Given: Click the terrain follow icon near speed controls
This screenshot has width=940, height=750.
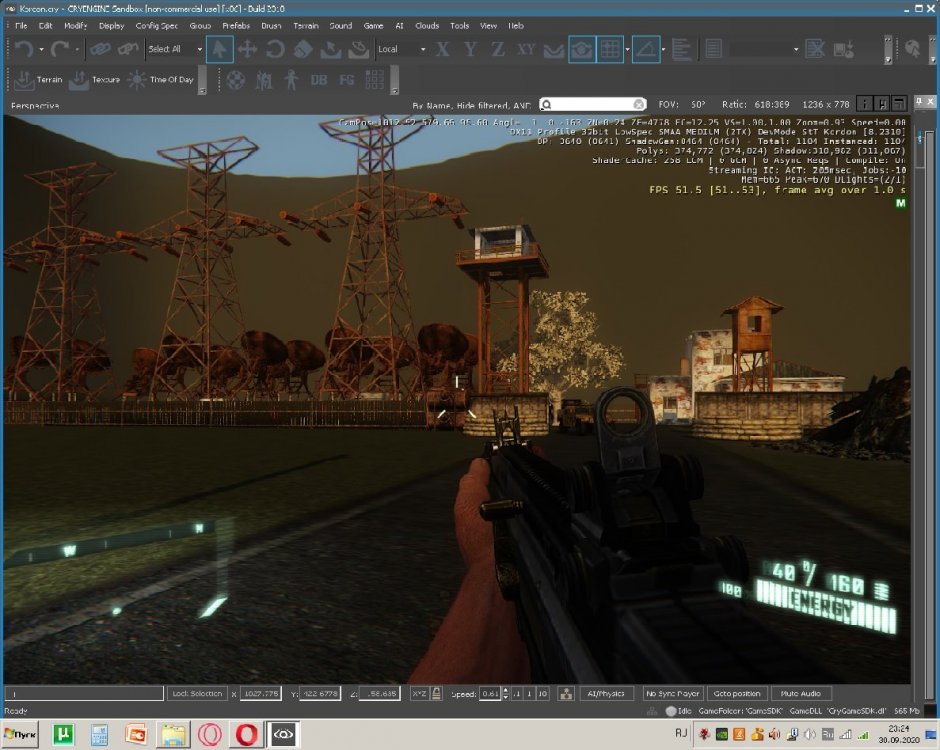Looking at the screenshot, I should [x=565, y=694].
